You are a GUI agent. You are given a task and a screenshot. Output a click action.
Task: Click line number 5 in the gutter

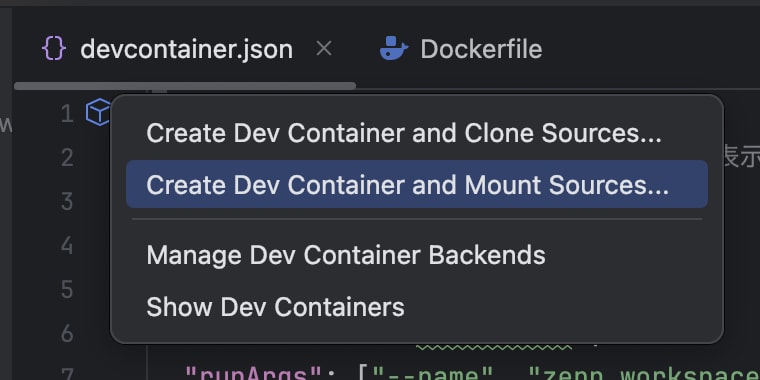pyautogui.click(x=67, y=289)
